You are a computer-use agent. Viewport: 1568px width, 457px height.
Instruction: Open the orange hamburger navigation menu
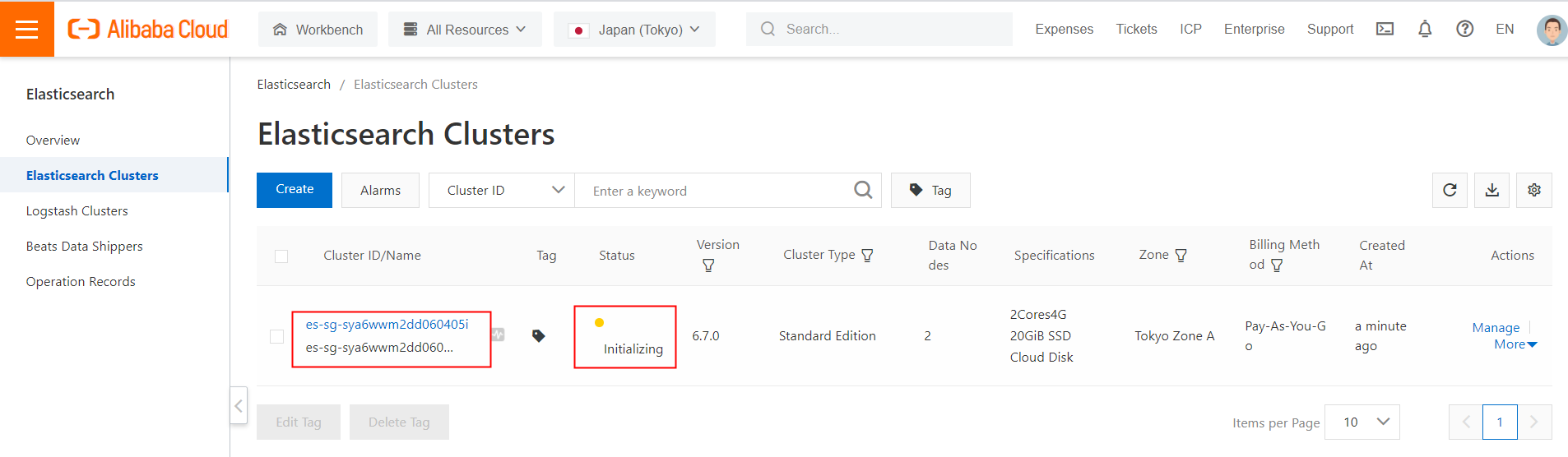pyautogui.click(x=27, y=29)
